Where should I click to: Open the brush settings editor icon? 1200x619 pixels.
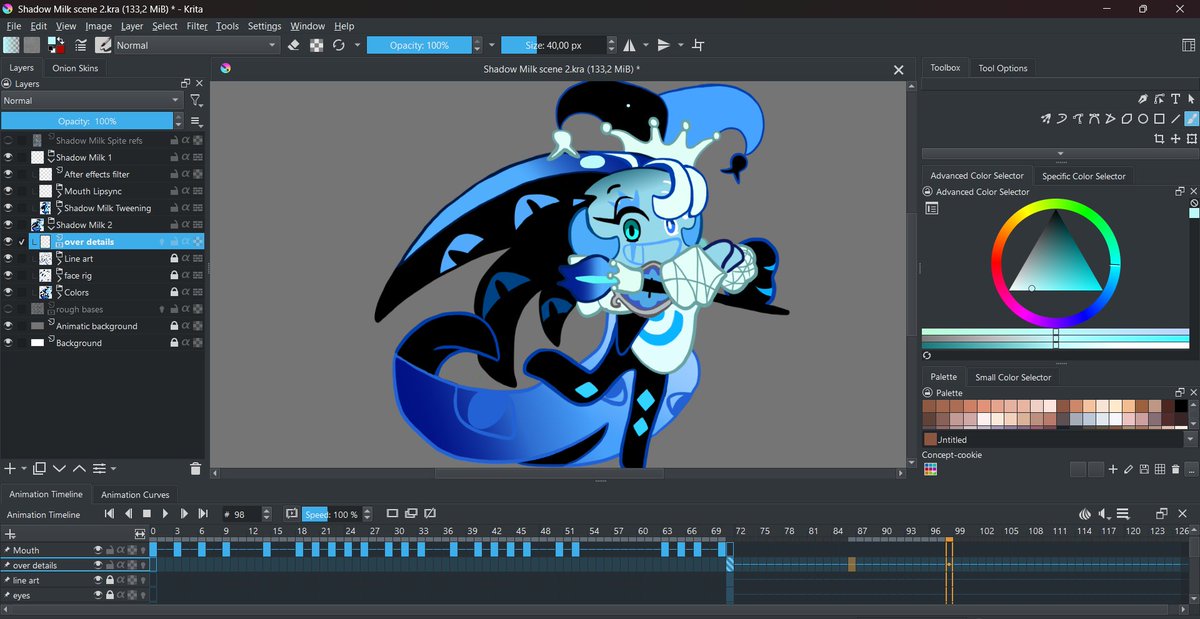tap(81, 45)
